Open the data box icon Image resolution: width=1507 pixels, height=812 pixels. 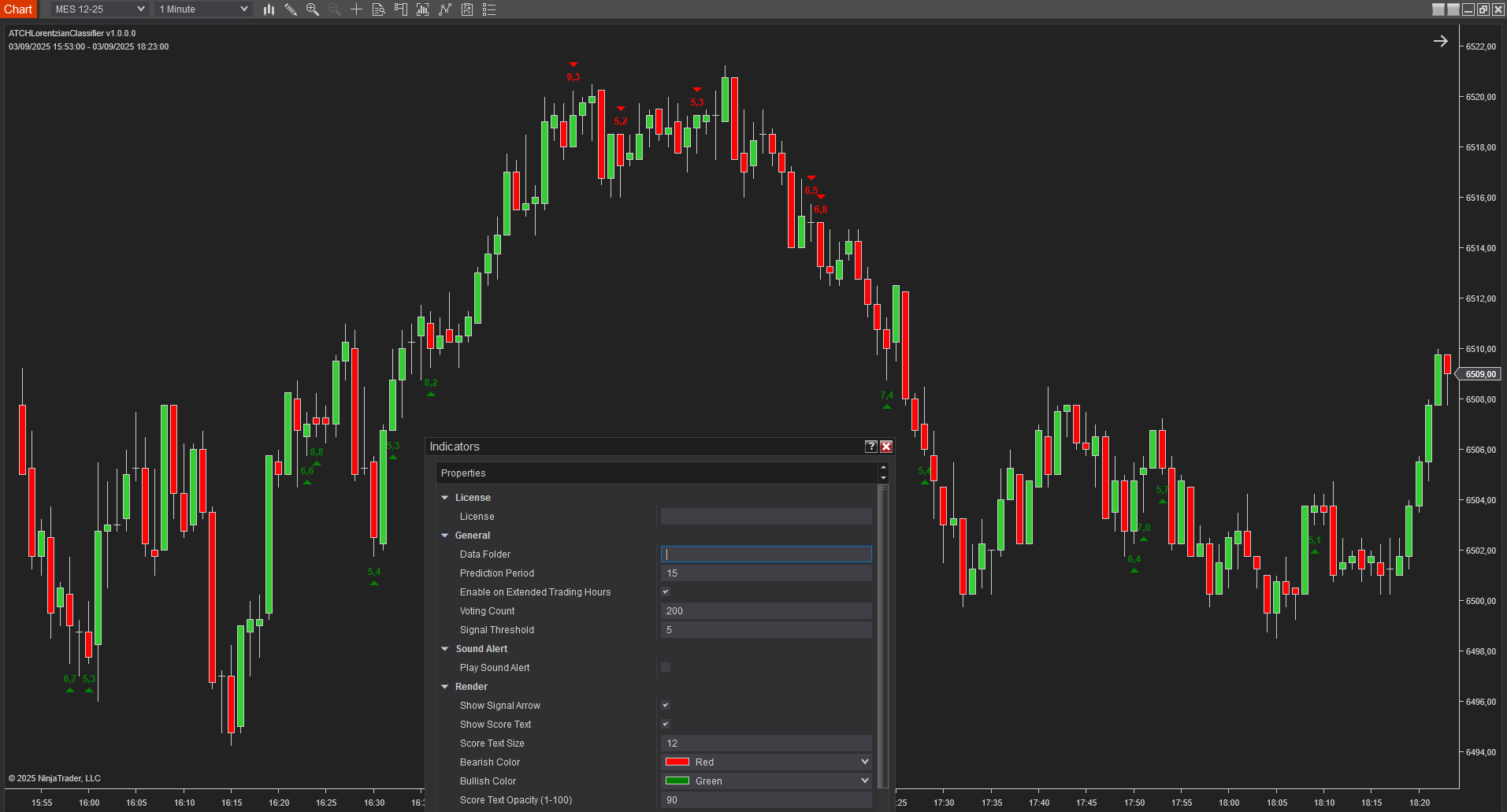pos(378,9)
